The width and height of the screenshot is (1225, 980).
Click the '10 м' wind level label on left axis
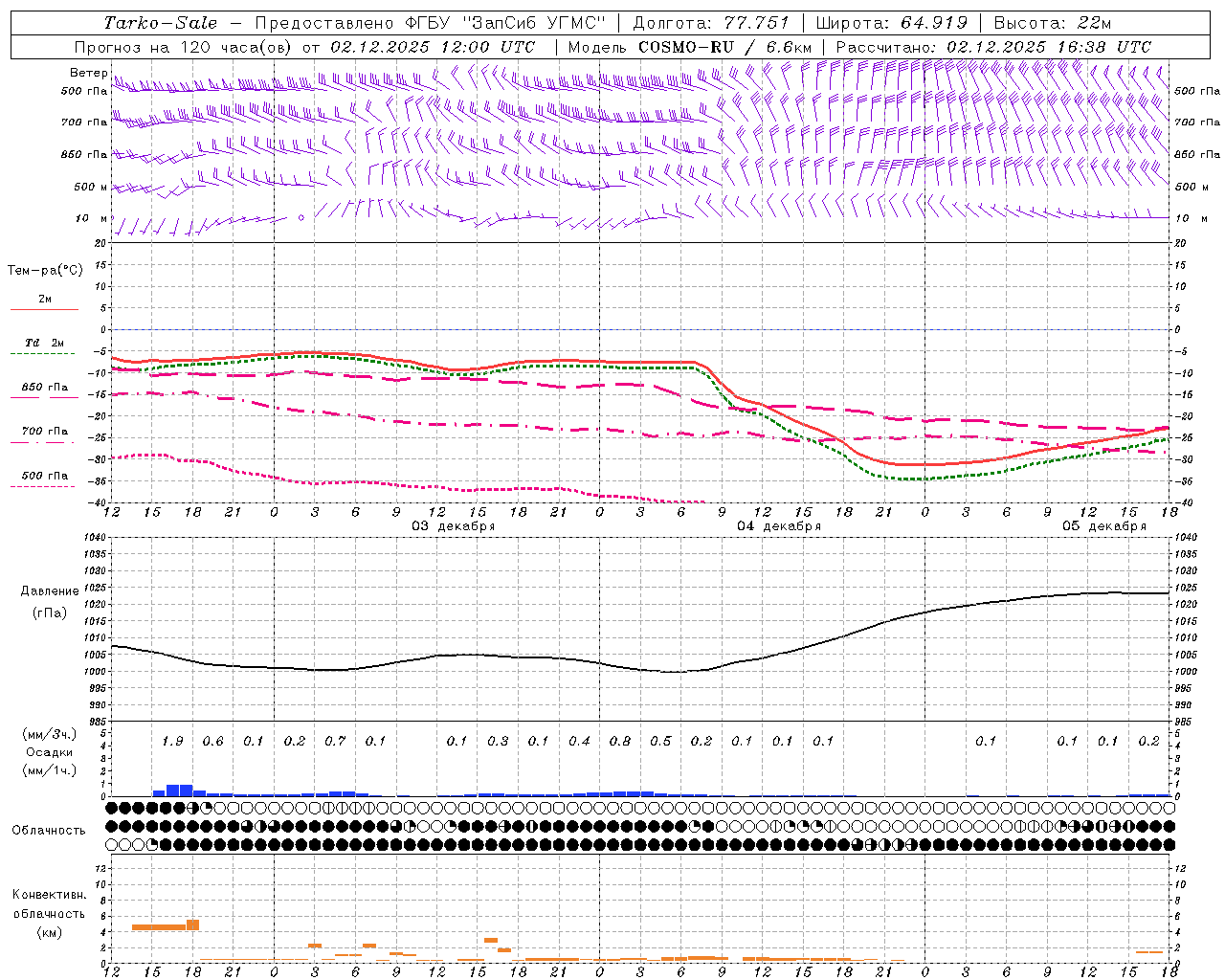[92, 218]
